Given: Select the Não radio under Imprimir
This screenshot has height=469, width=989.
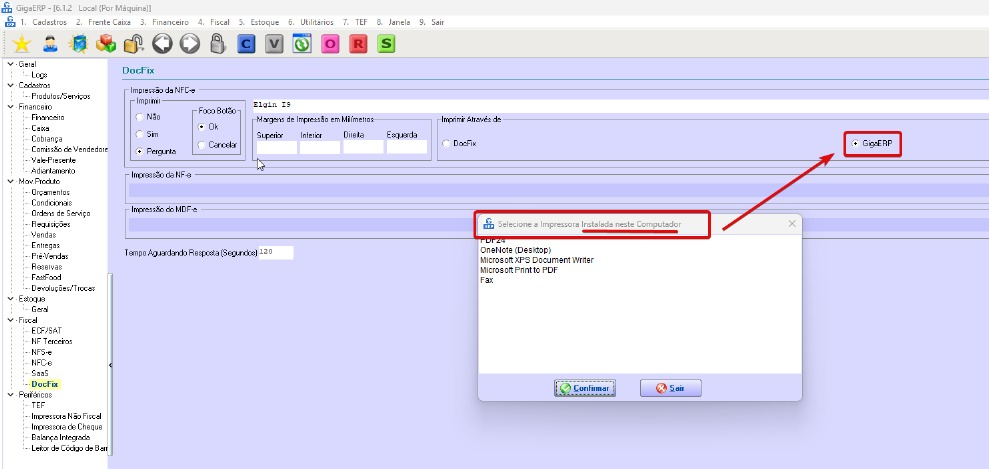Looking at the screenshot, I should click(x=140, y=117).
